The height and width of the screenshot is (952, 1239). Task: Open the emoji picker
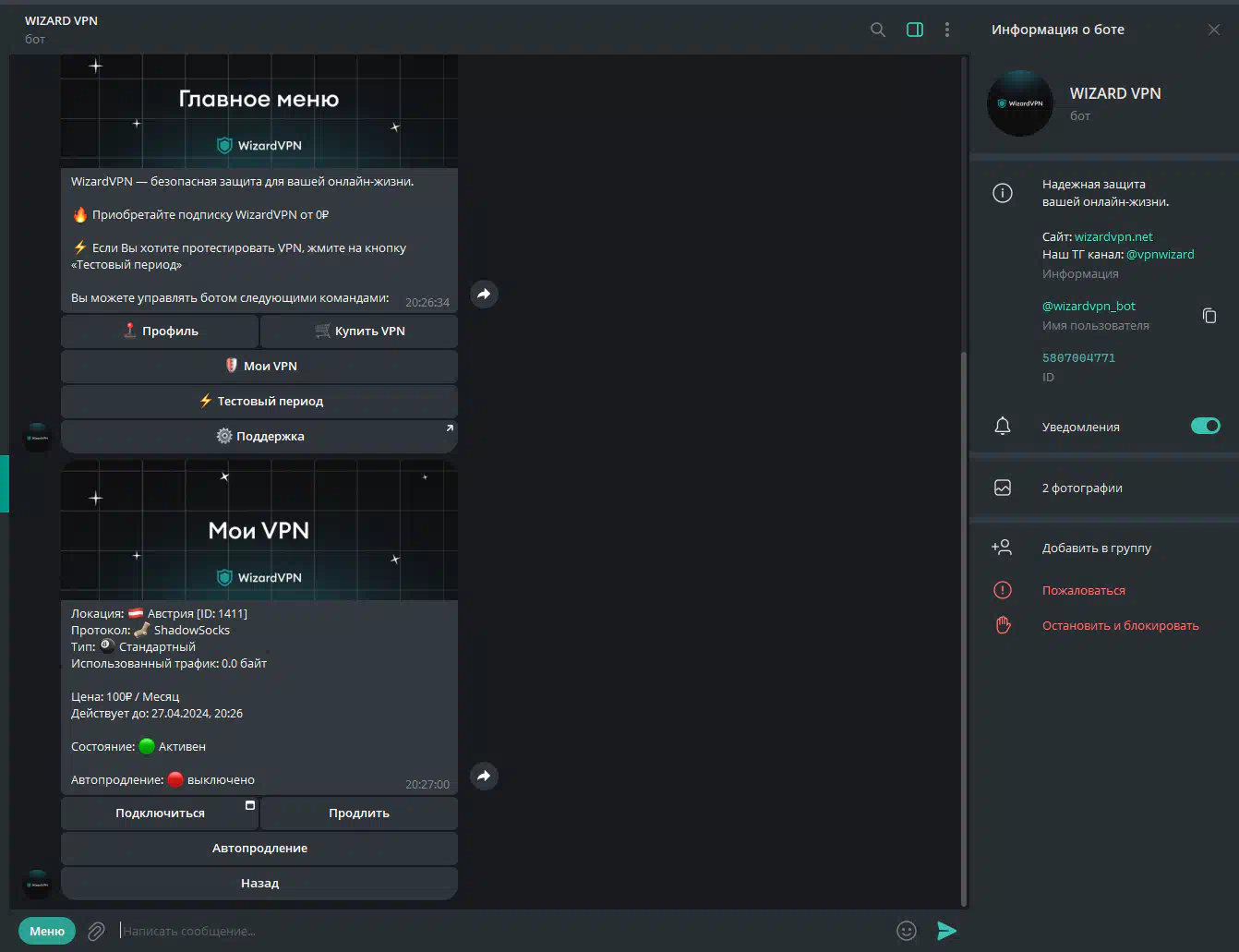[x=907, y=931]
